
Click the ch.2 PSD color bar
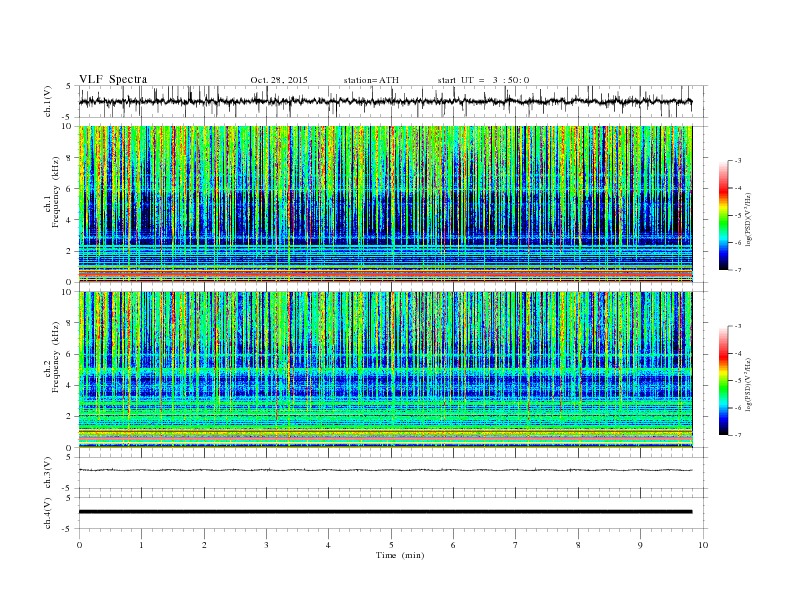[723, 380]
